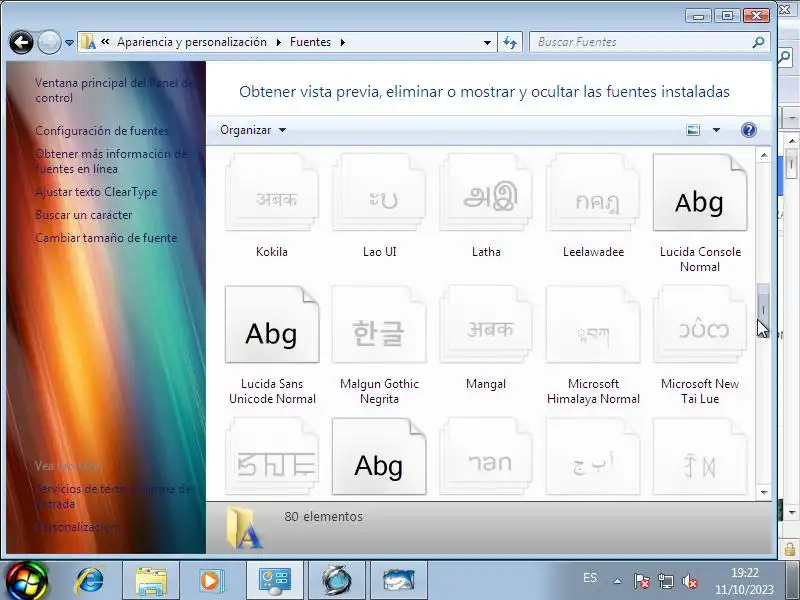Select the Lucida Sans Unicode Normal font icon
The image size is (800, 600).
[272, 324]
